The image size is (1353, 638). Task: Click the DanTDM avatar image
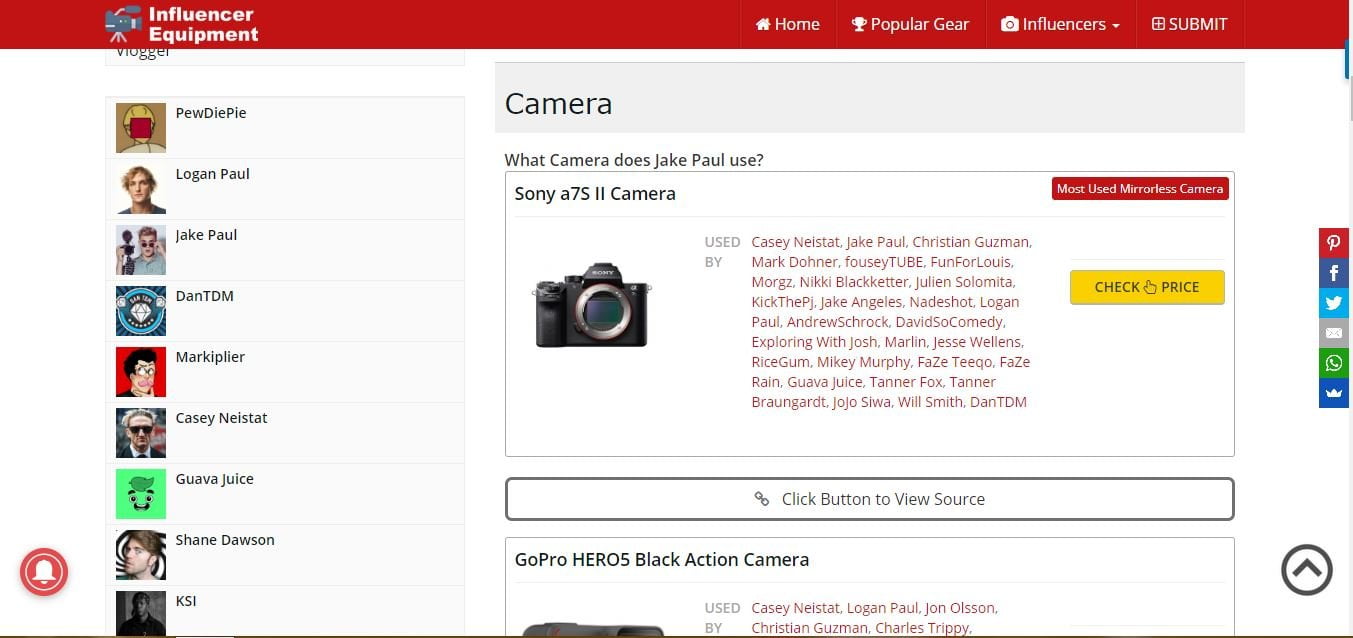click(x=141, y=311)
